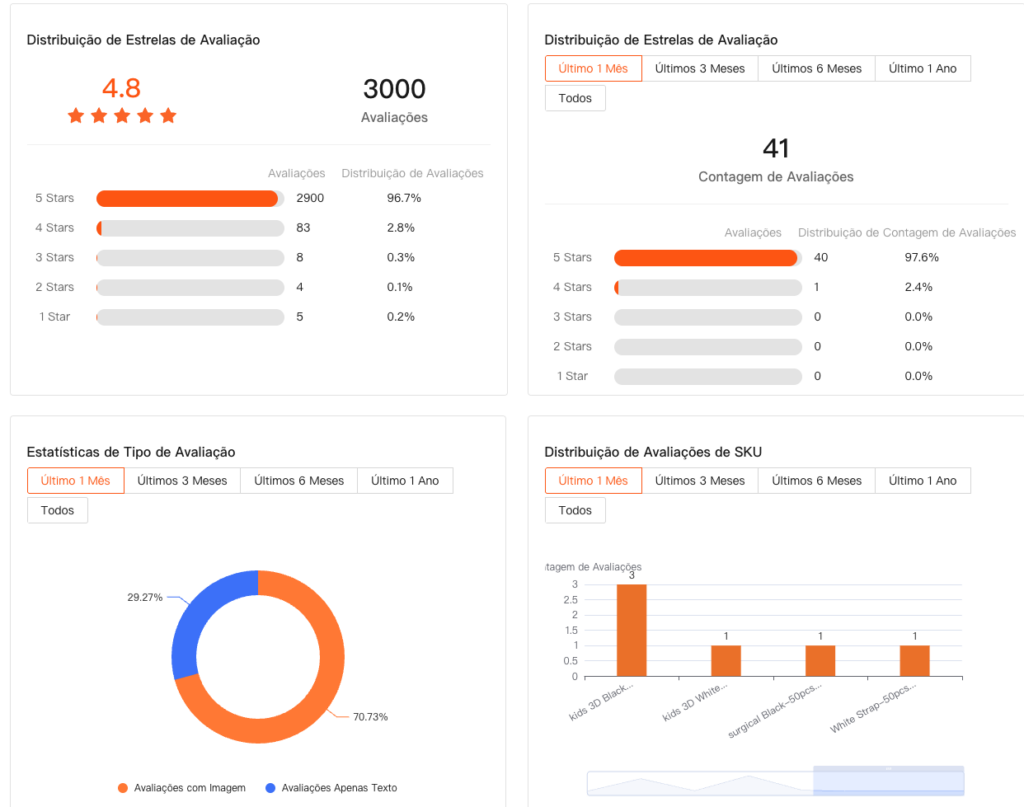Click the orange stars under the 4.8 rating
The image size is (1024, 807).
click(122, 116)
